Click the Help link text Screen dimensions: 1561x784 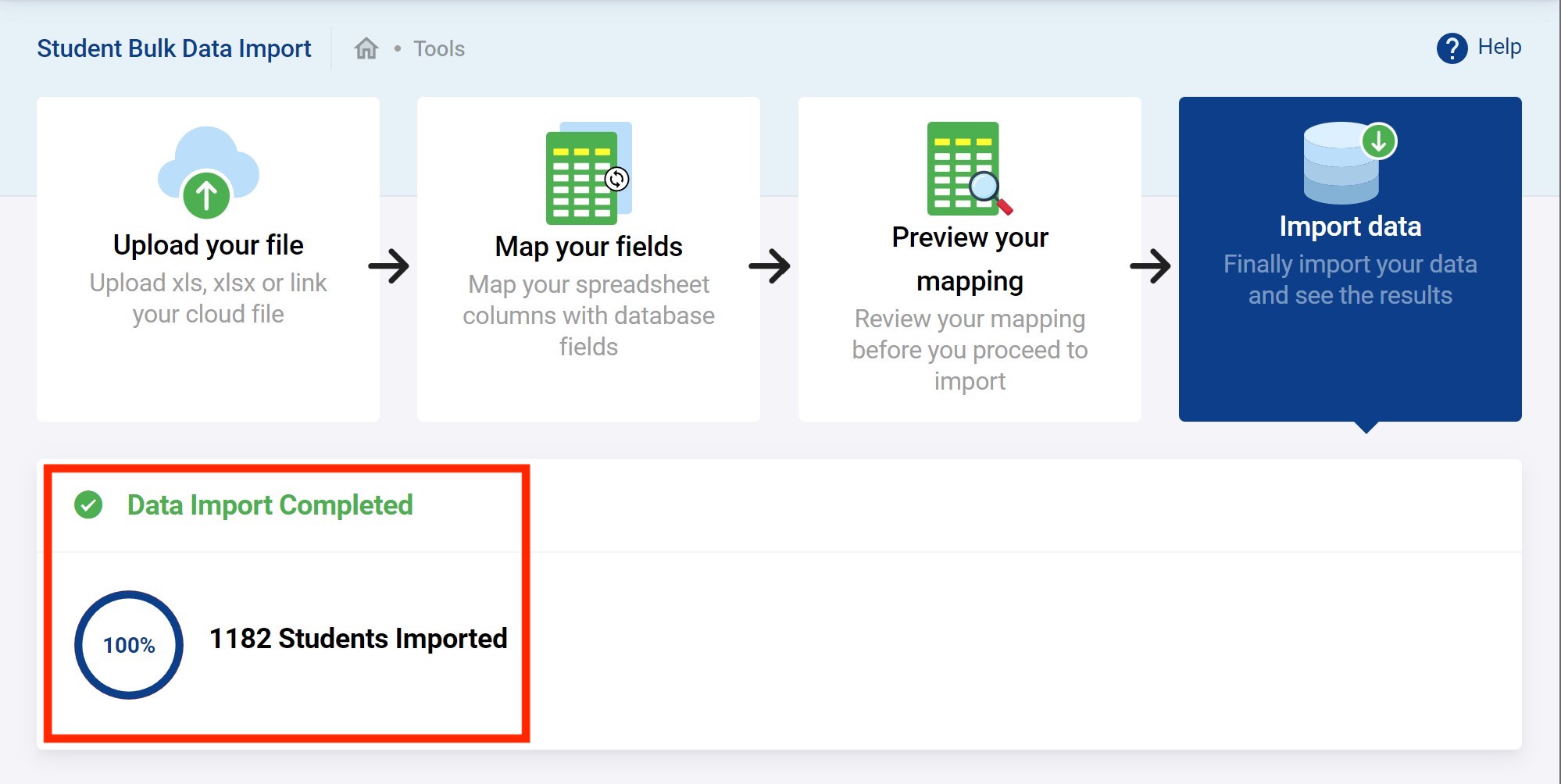(x=1499, y=47)
